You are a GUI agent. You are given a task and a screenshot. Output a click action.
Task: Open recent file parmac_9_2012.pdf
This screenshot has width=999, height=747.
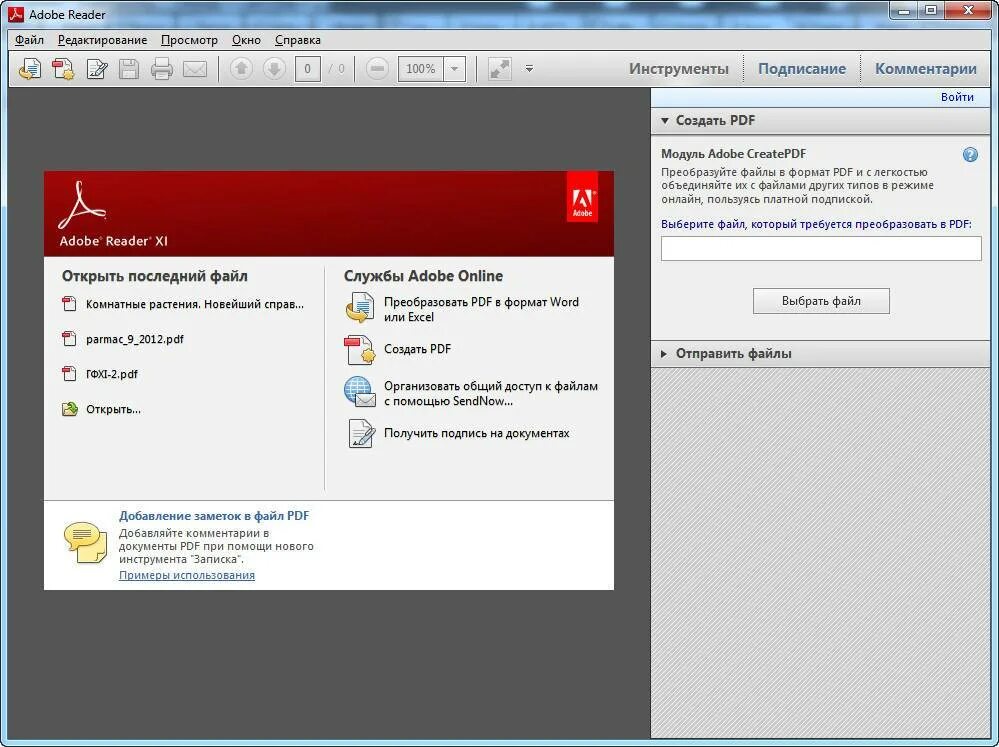(134, 339)
